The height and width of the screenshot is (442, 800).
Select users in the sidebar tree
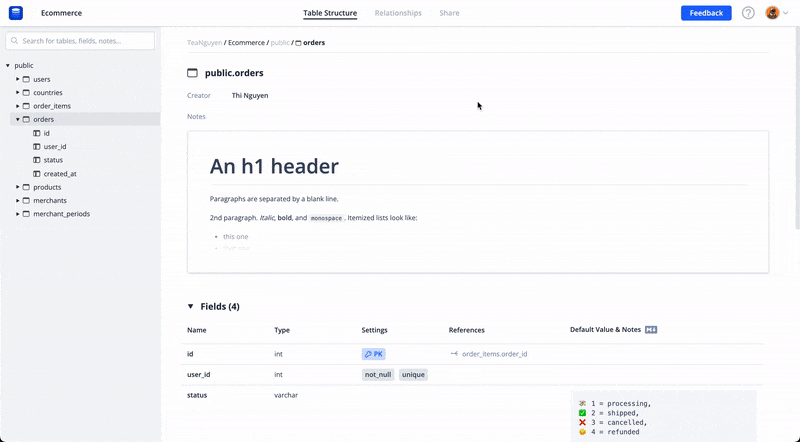(42, 79)
